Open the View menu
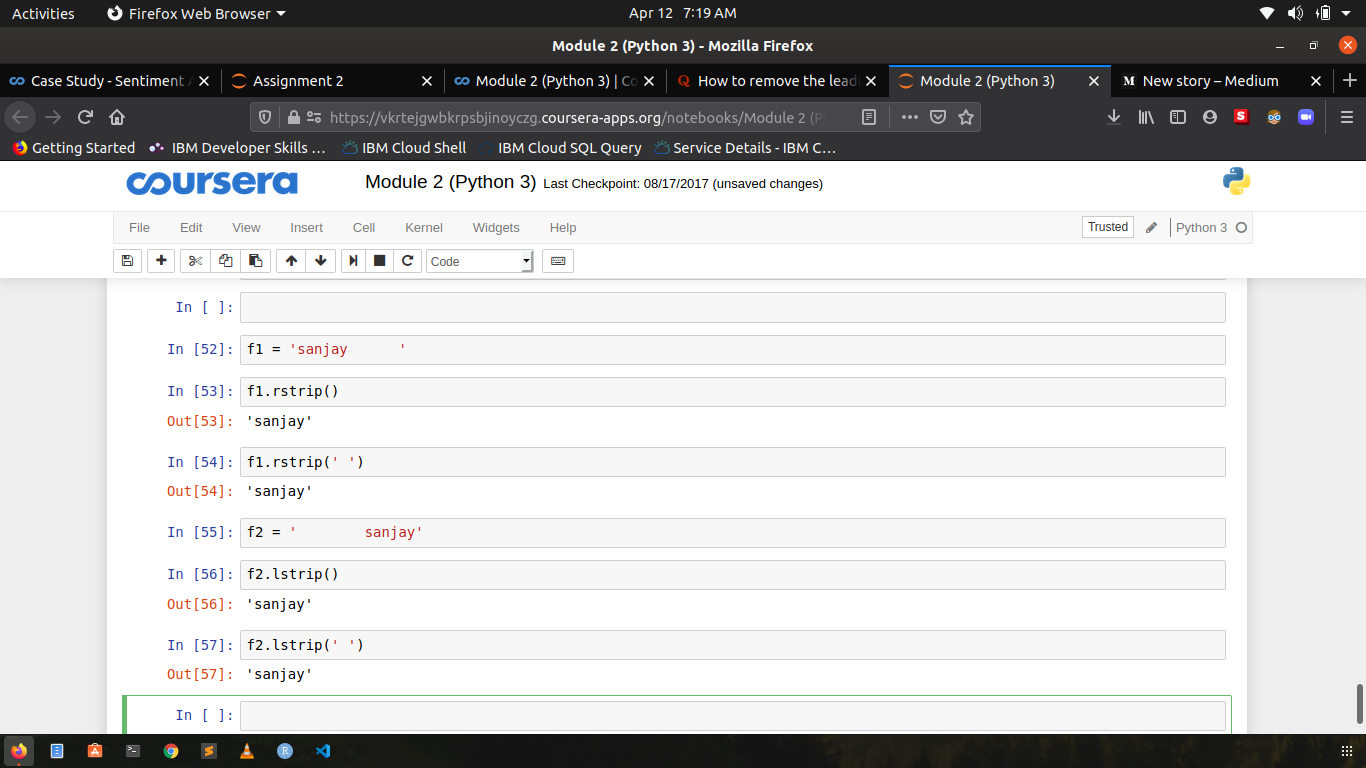 click(246, 228)
